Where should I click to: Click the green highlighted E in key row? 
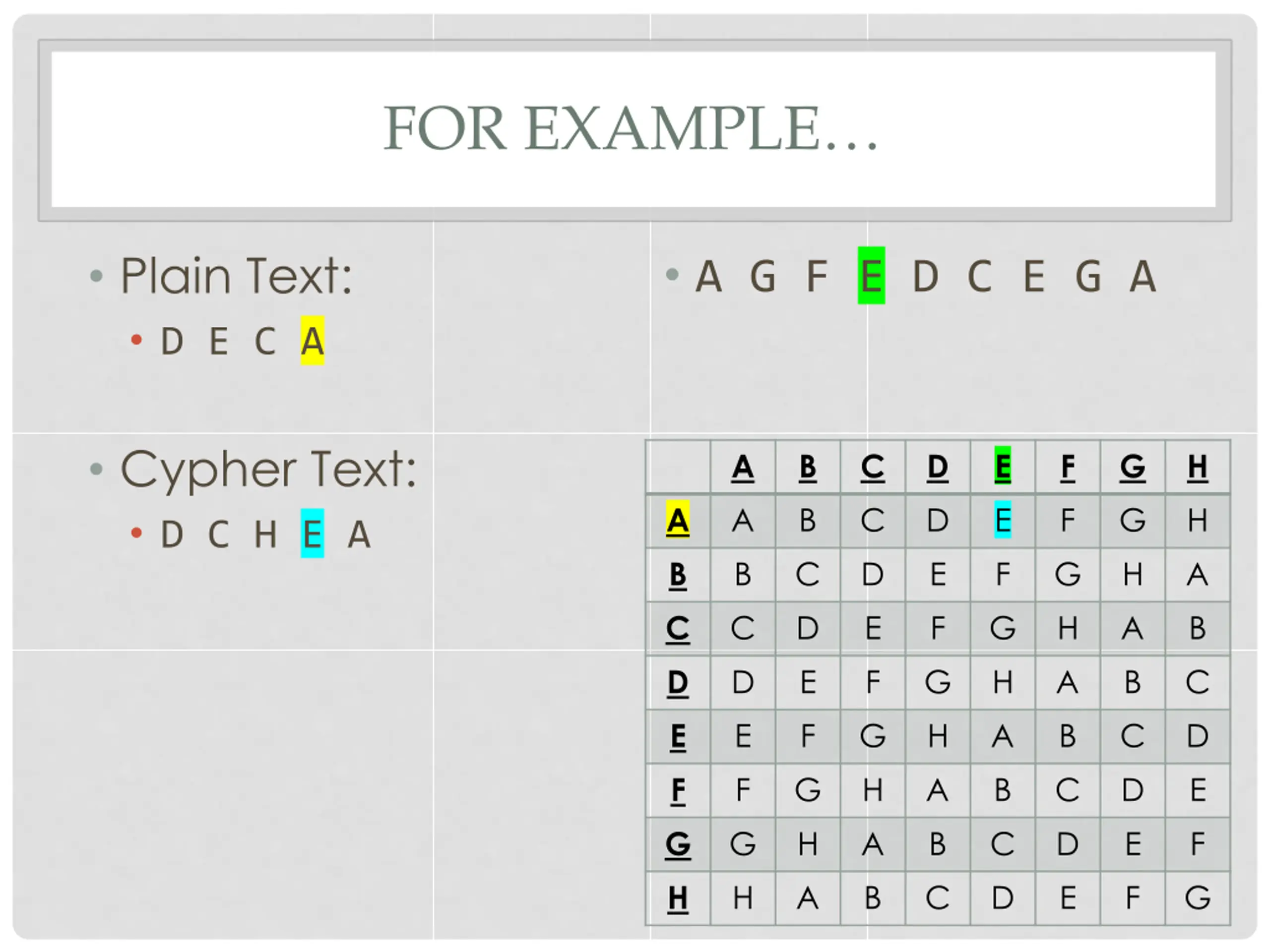(x=871, y=276)
